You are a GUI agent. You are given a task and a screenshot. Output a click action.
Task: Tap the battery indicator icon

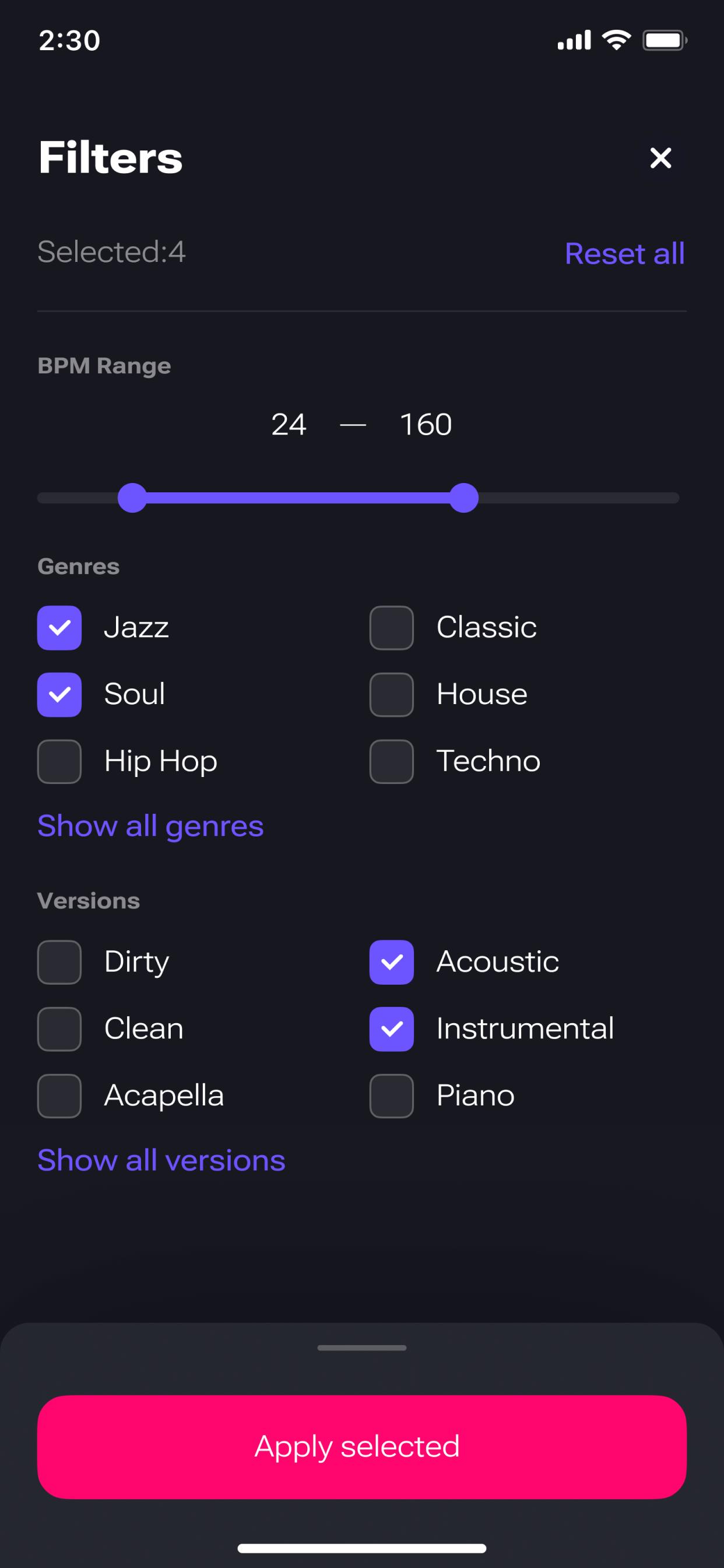point(664,40)
